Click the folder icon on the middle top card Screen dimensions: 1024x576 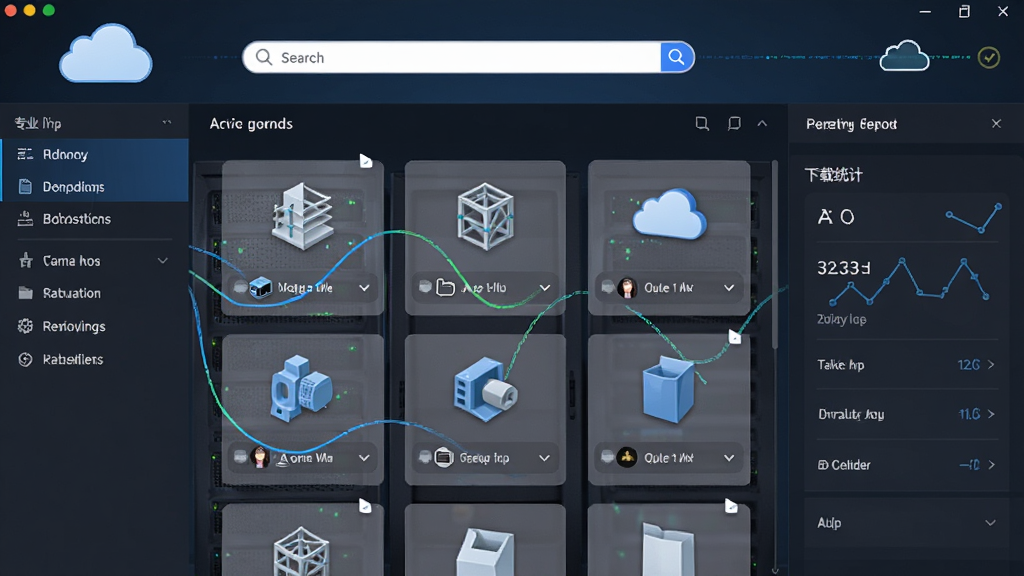(x=445, y=287)
